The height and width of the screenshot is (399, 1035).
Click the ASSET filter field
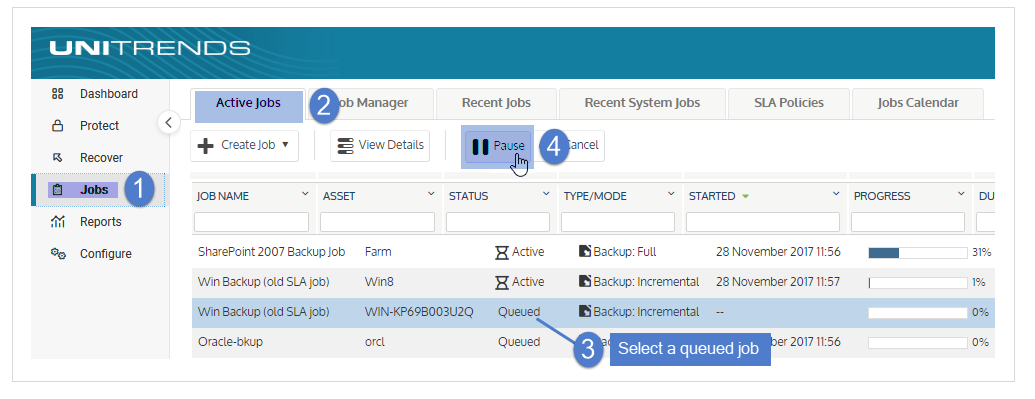pyautogui.click(x=378, y=221)
